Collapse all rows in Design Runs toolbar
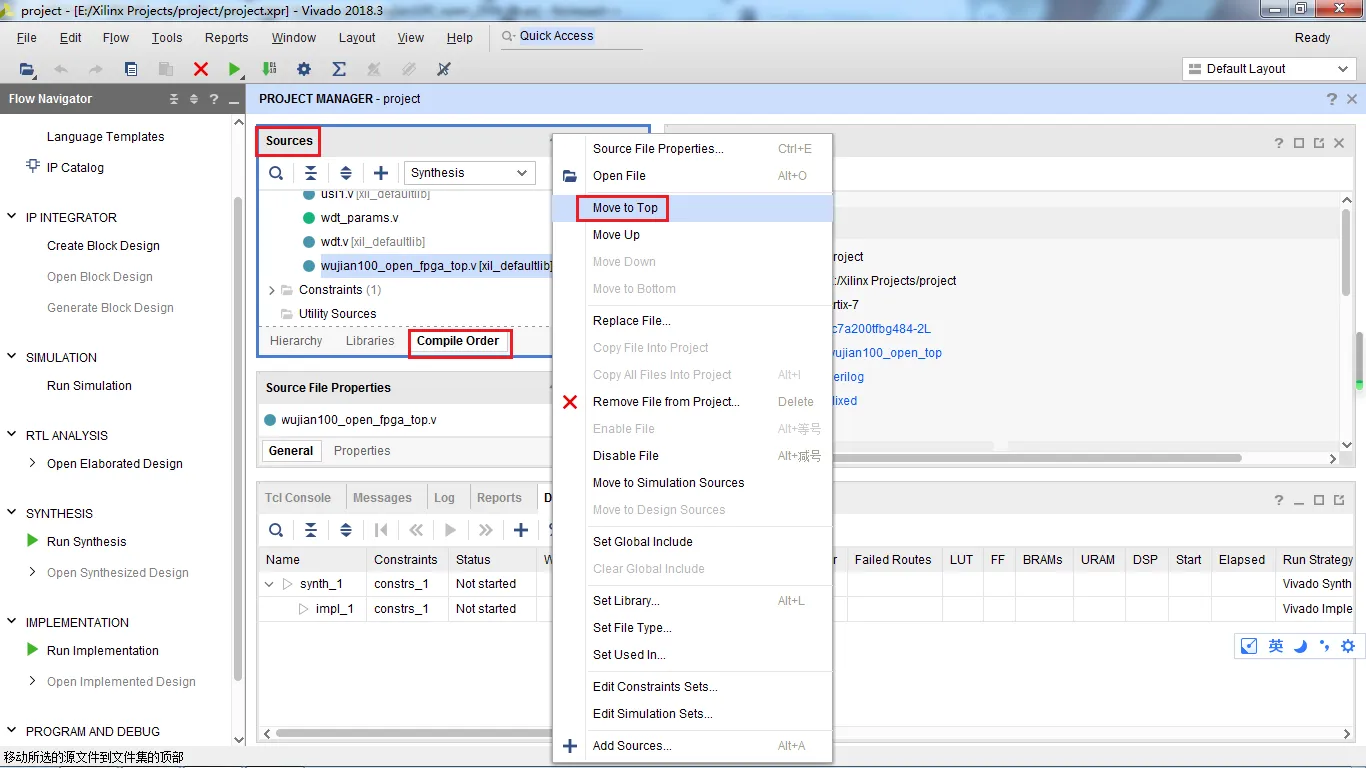 311,530
